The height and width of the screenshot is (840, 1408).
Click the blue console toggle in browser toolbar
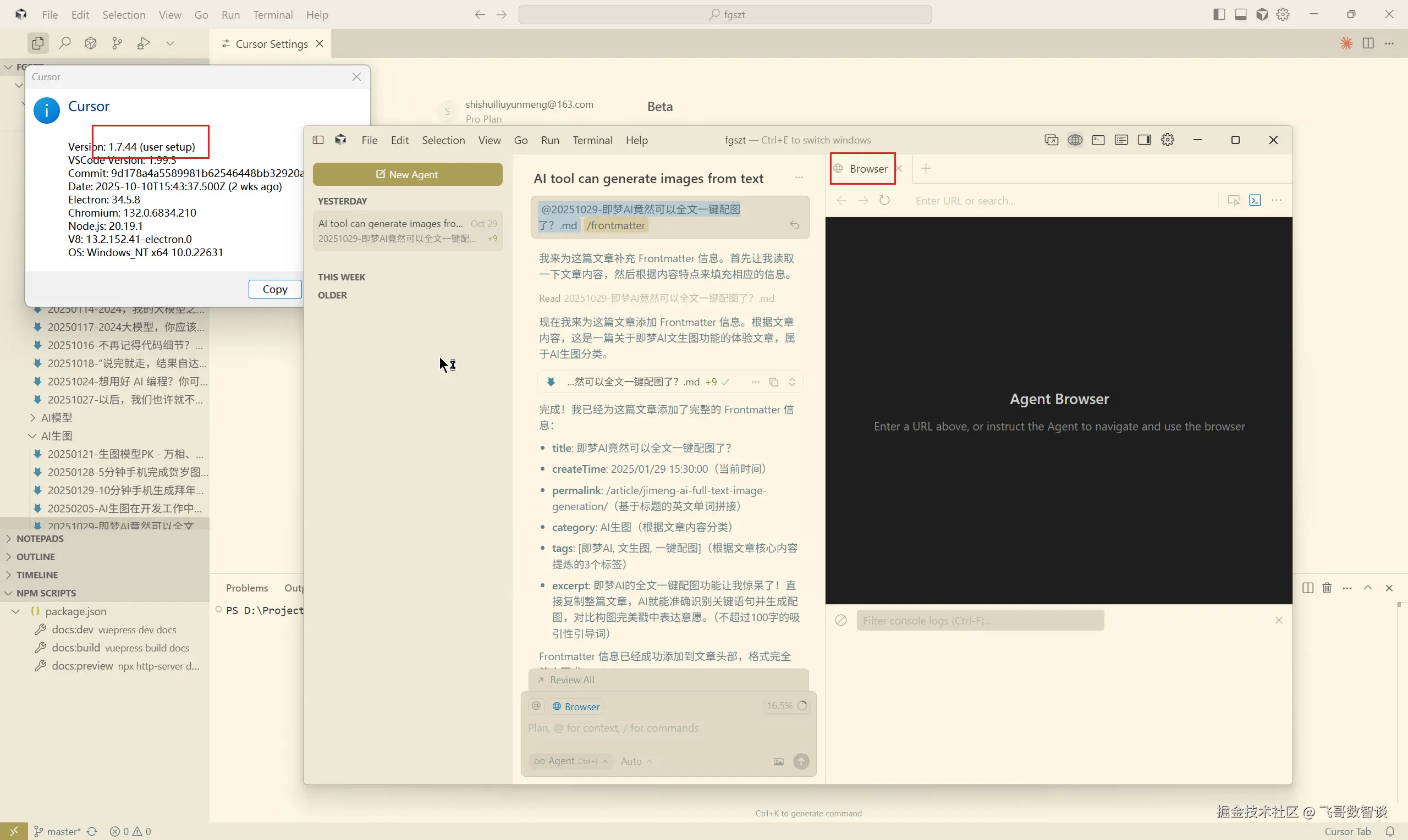(x=1255, y=200)
